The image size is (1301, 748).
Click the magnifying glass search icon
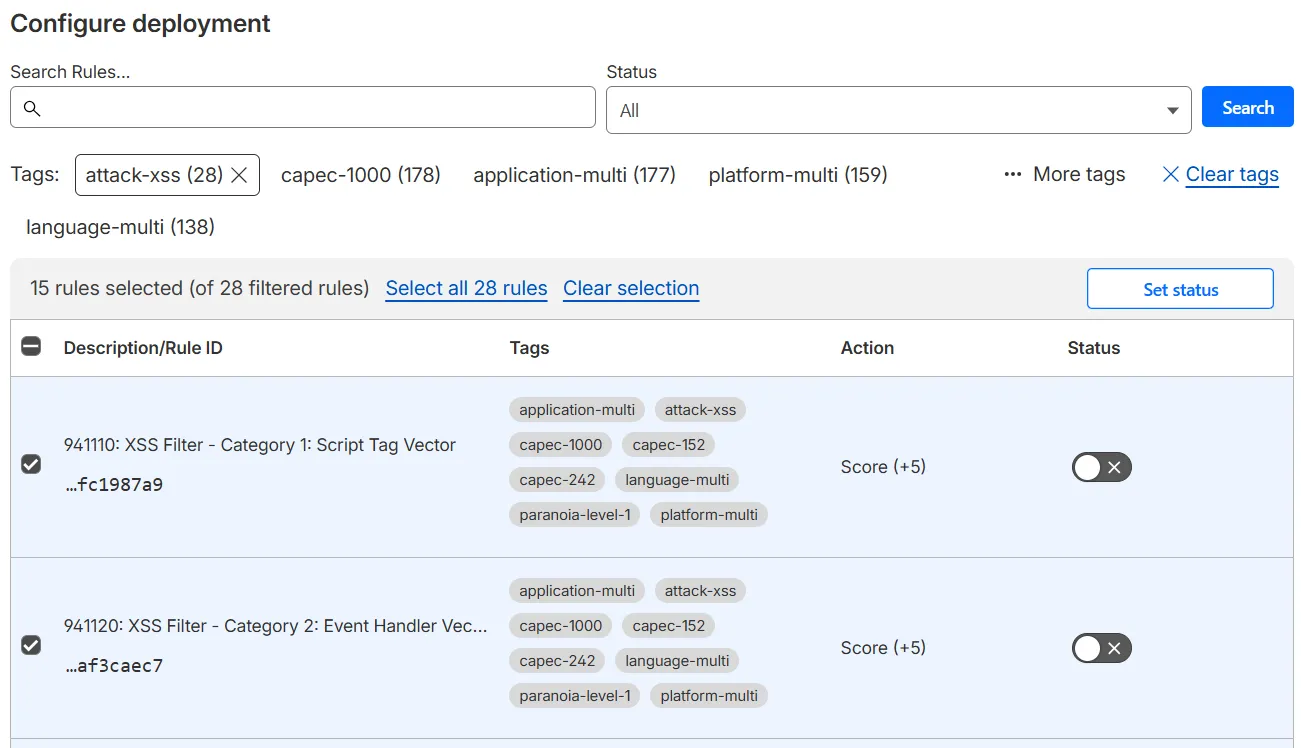pyautogui.click(x=31, y=107)
